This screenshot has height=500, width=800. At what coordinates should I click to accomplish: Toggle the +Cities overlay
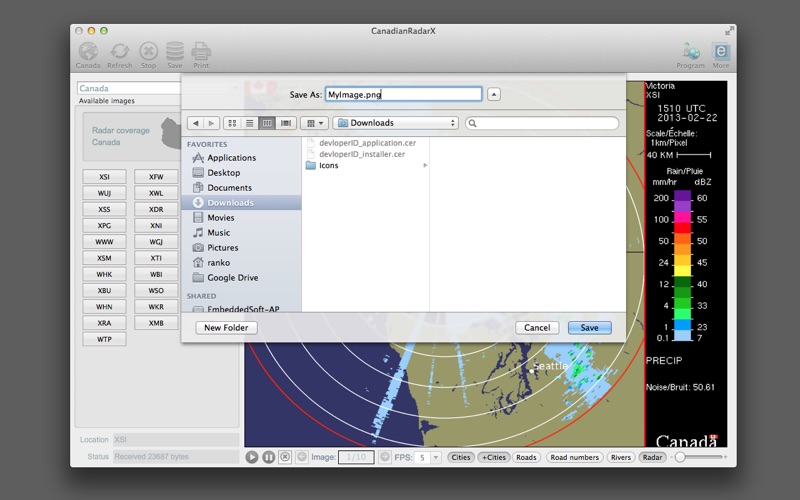coord(494,457)
